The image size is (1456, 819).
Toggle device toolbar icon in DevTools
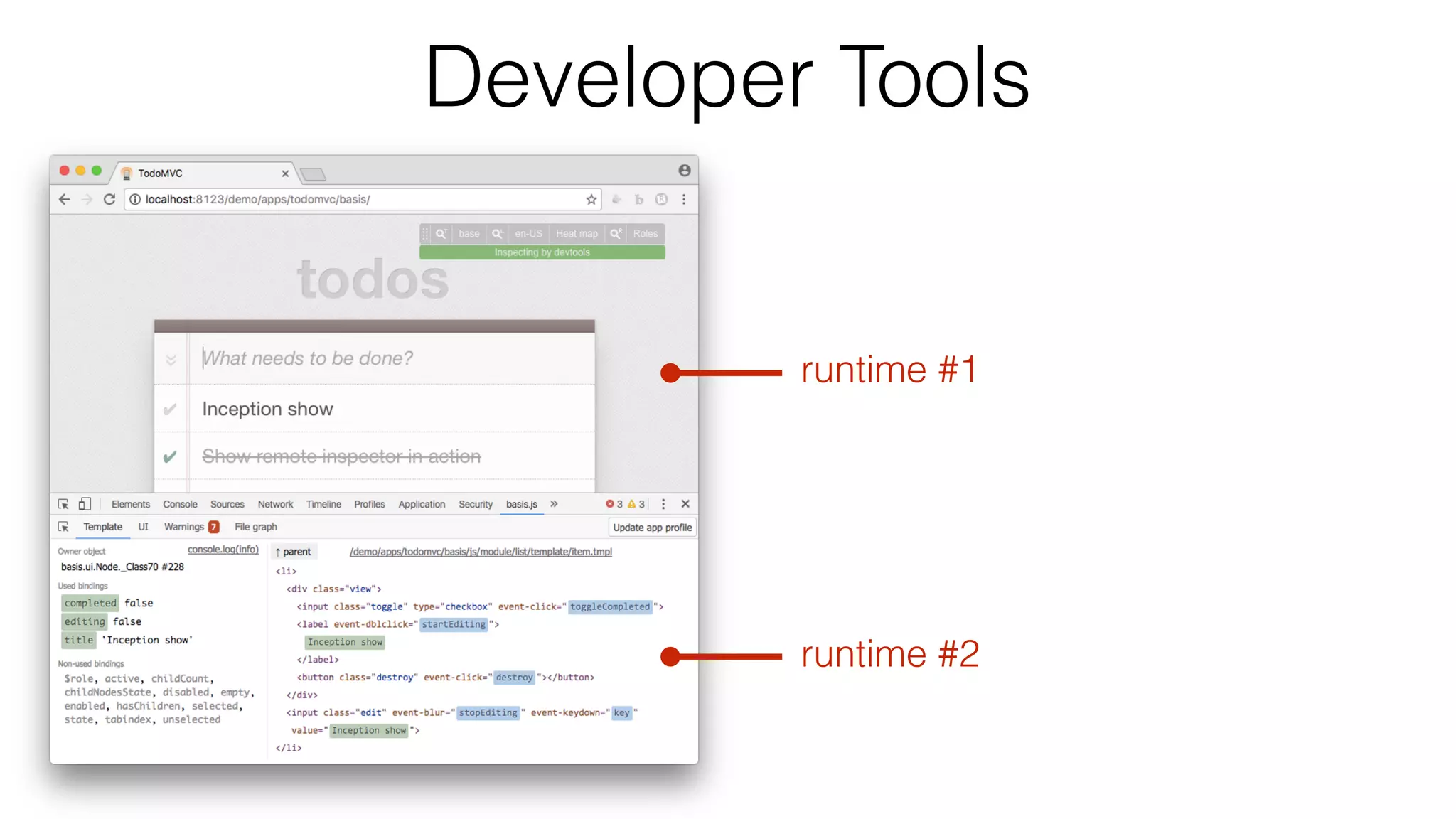85,504
